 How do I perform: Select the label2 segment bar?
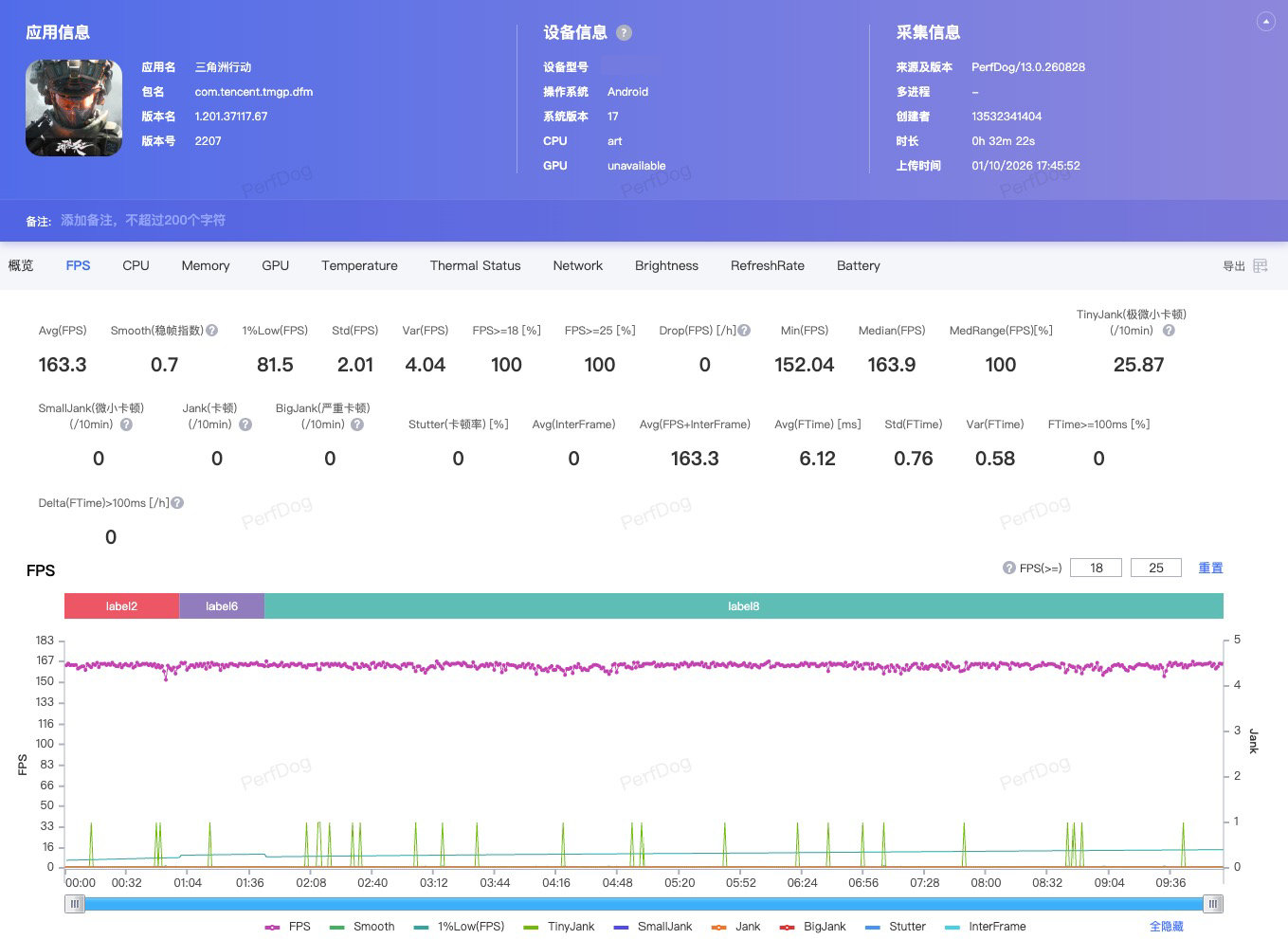122,606
